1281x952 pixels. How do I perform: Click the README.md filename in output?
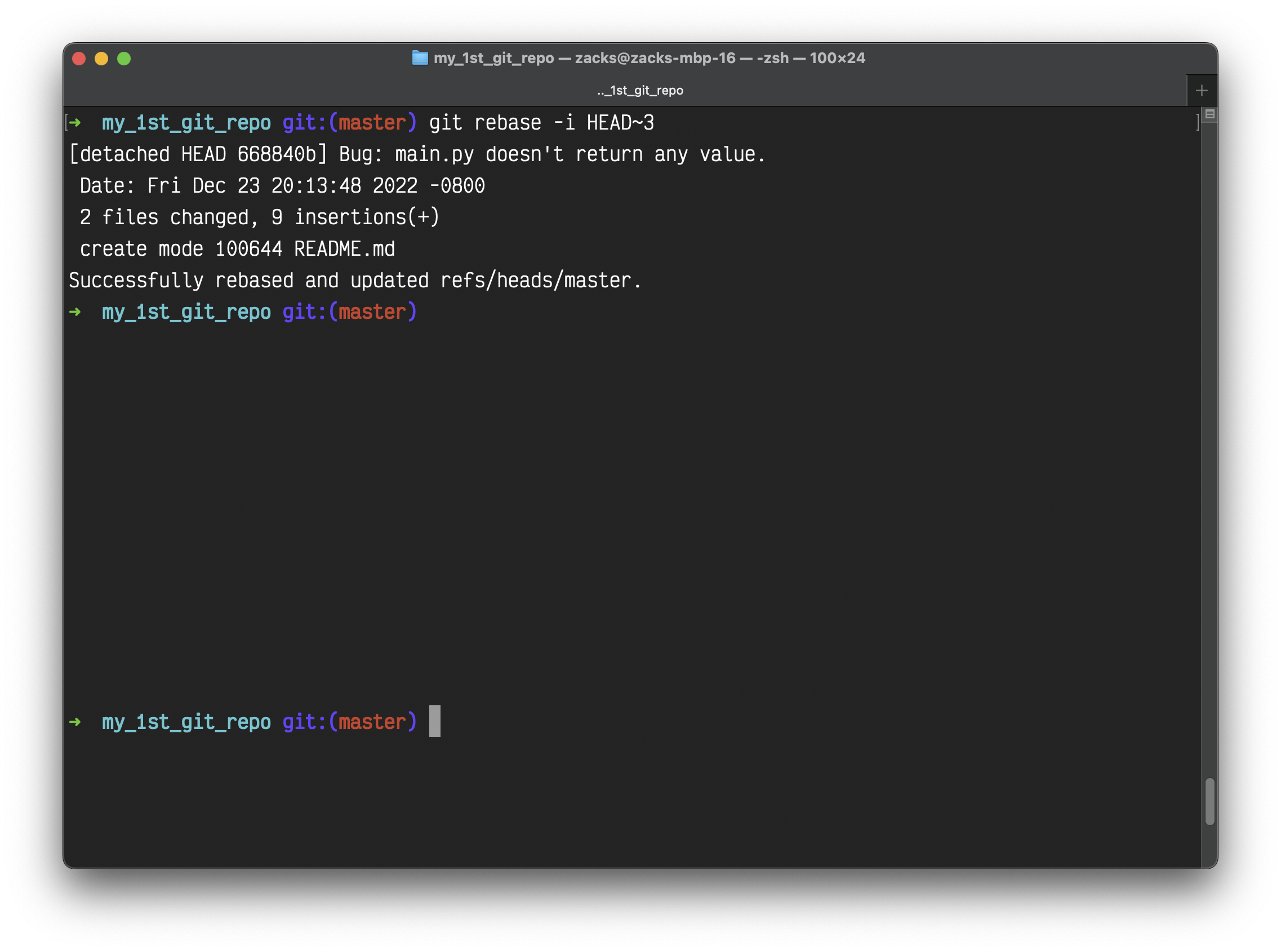(x=344, y=249)
